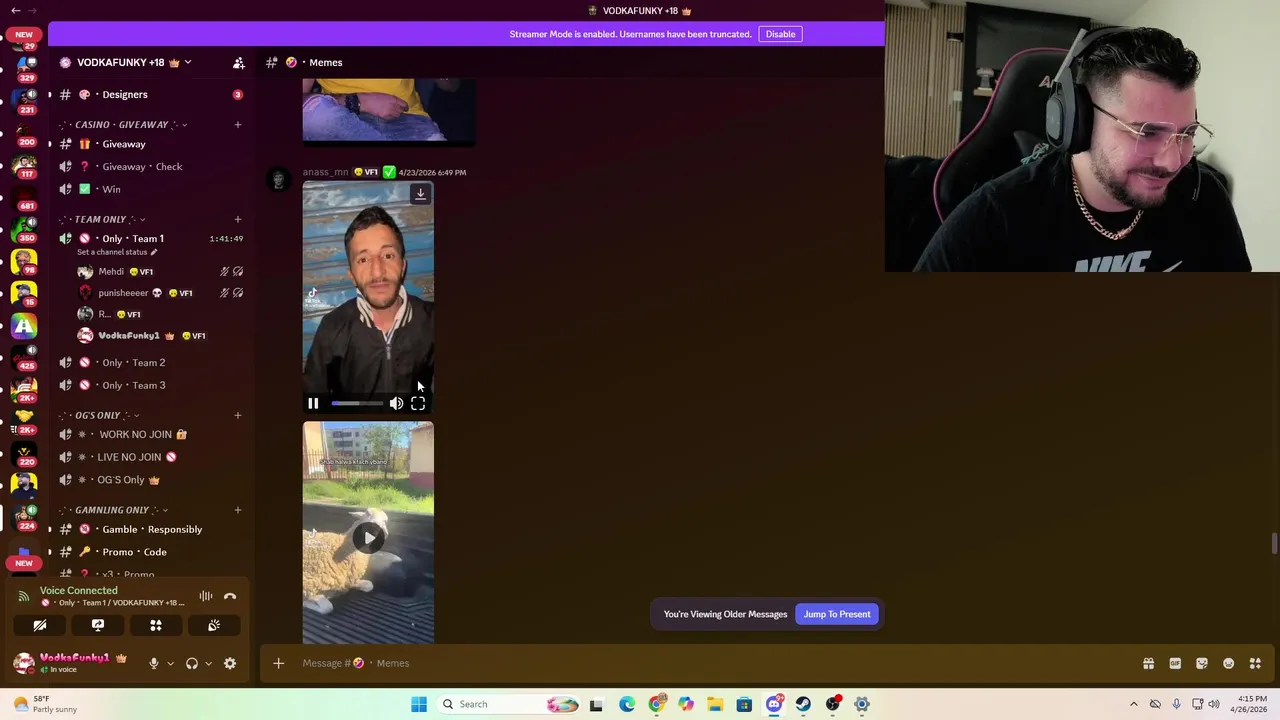Collapse the CASINO GIVEAWAY category
1280x720 pixels.
(x=123, y=125)
